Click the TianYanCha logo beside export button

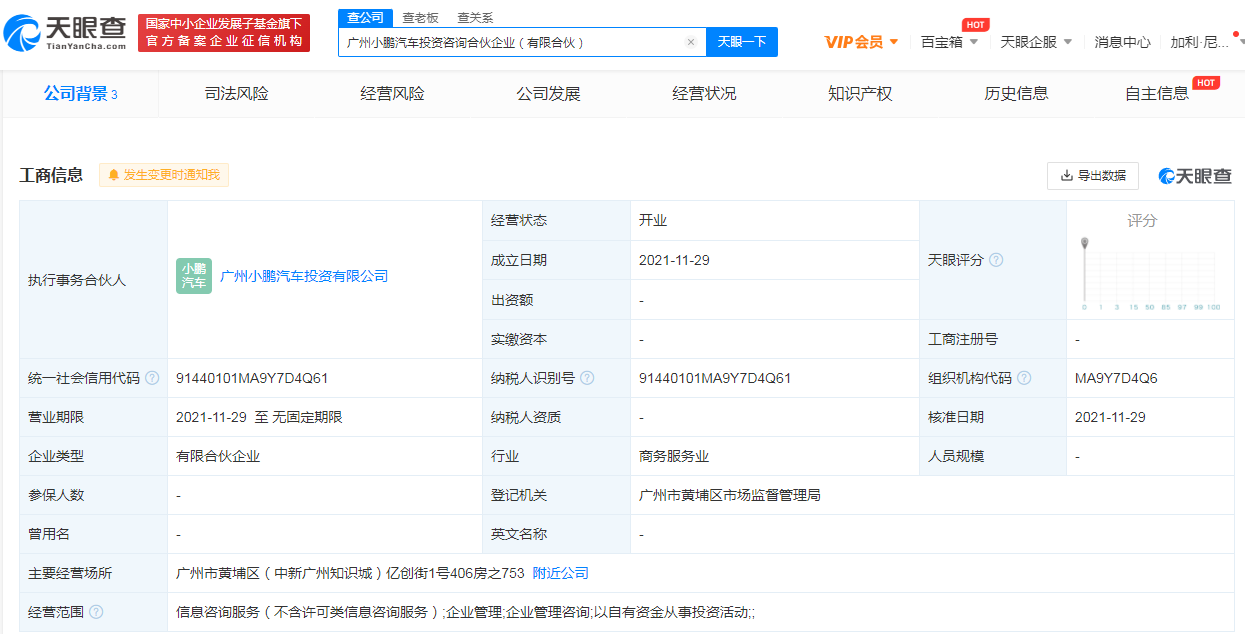coord(1195,176)
